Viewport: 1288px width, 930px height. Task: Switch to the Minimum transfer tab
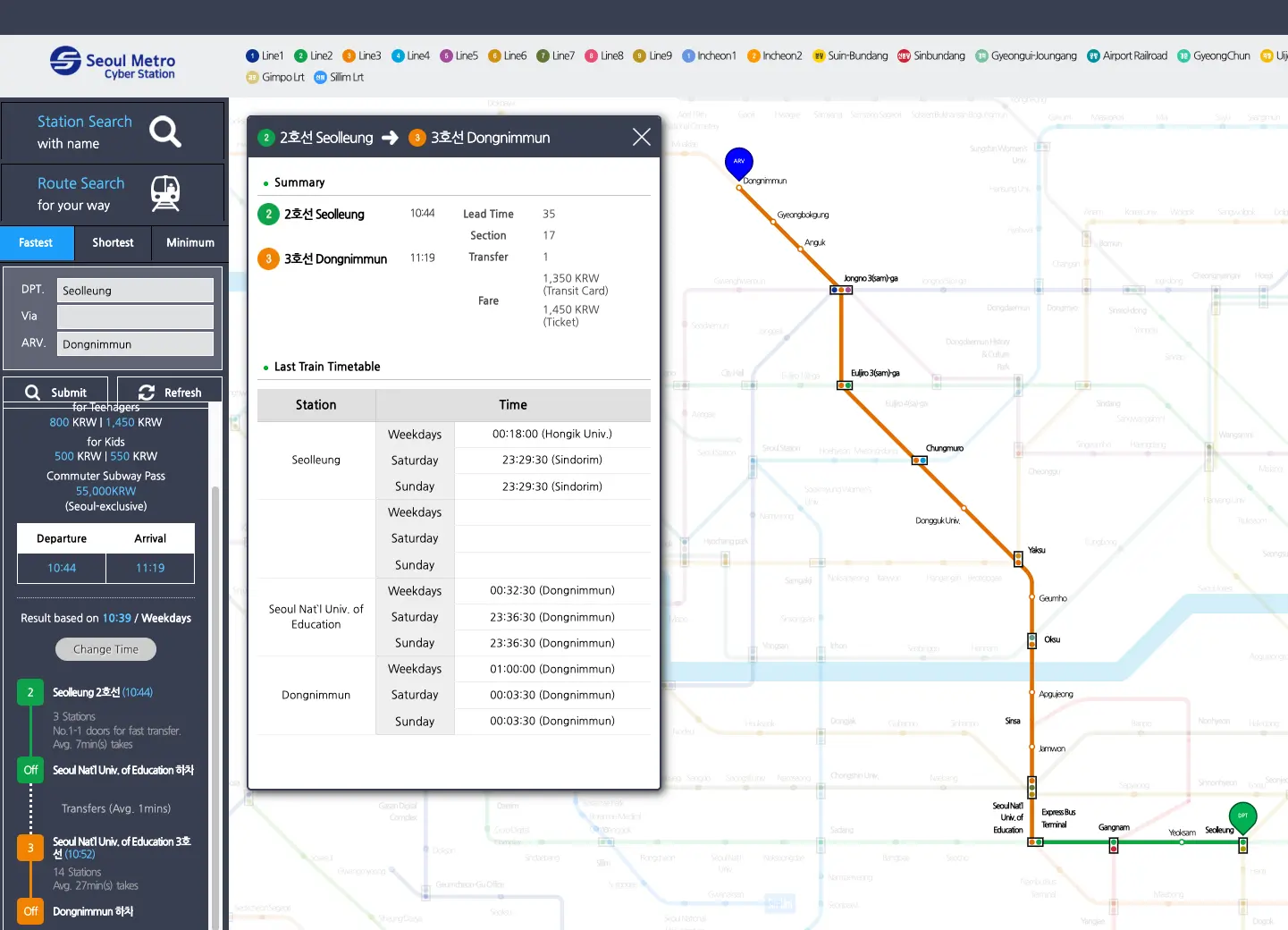[189, 242]
